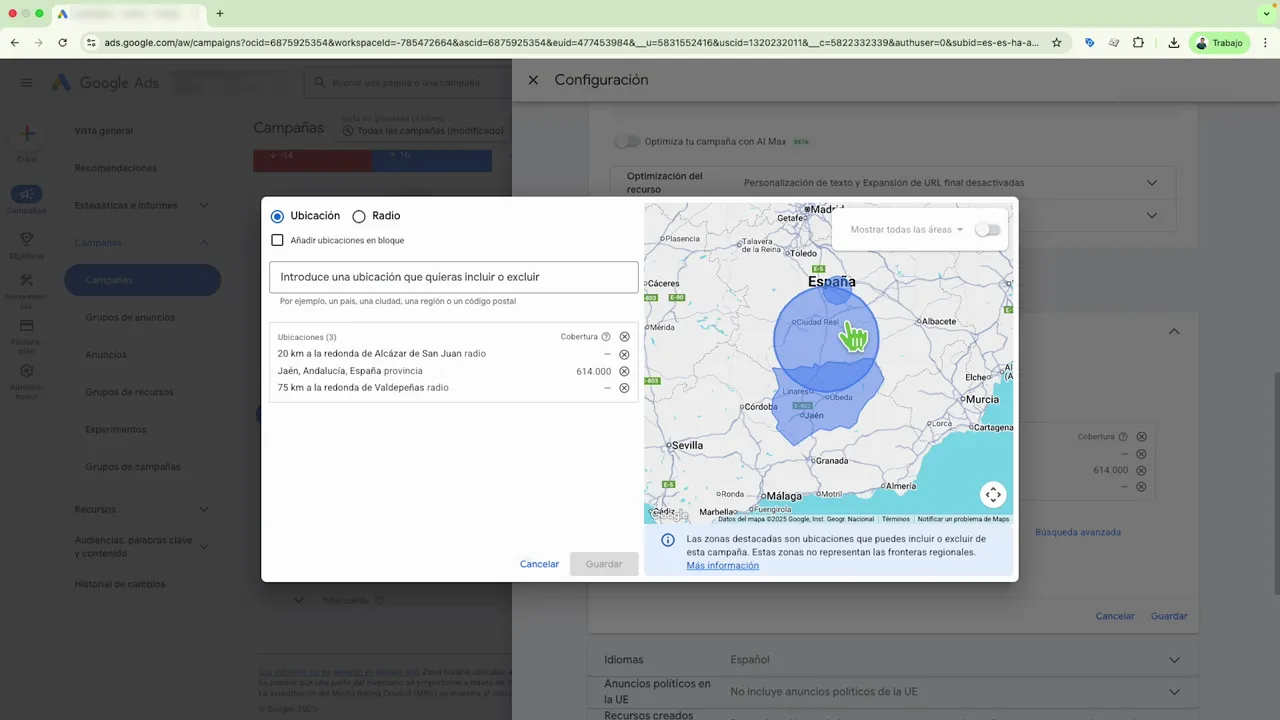This screenshot has height=720, width=1280.
Task: Select the Radio option
Action: (x=359, y=216)
